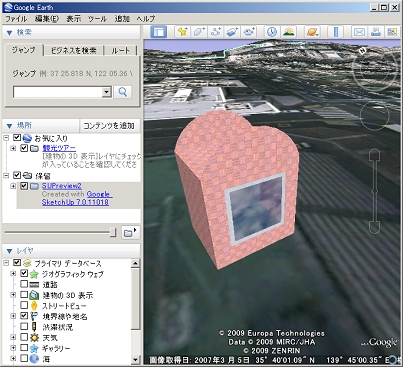Show historical imagery clock icon
This screenshot has height=367, width=403.
272,32
